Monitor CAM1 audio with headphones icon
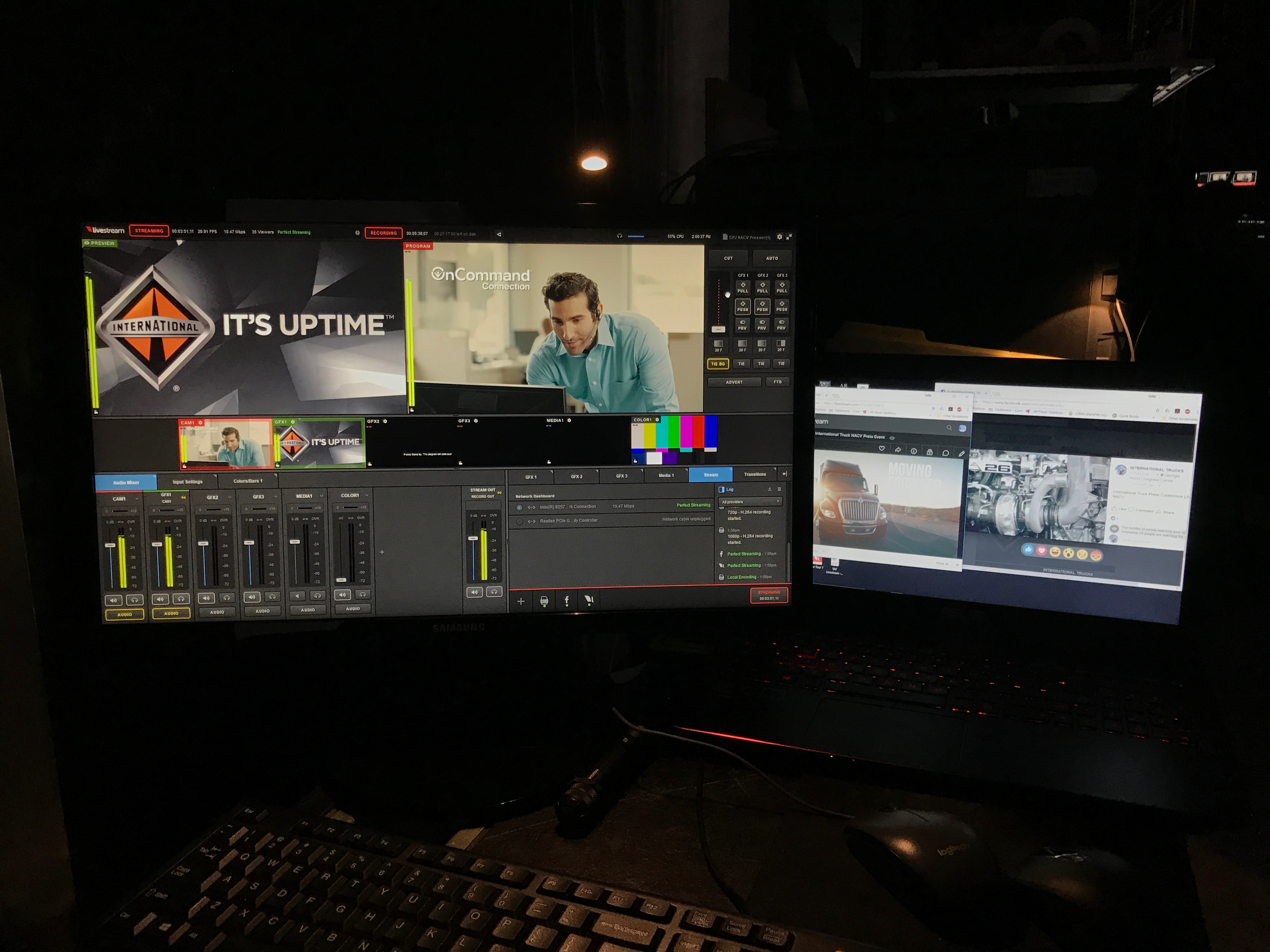The height and width of the screenshot is (952, 1270). pos(135,600)
